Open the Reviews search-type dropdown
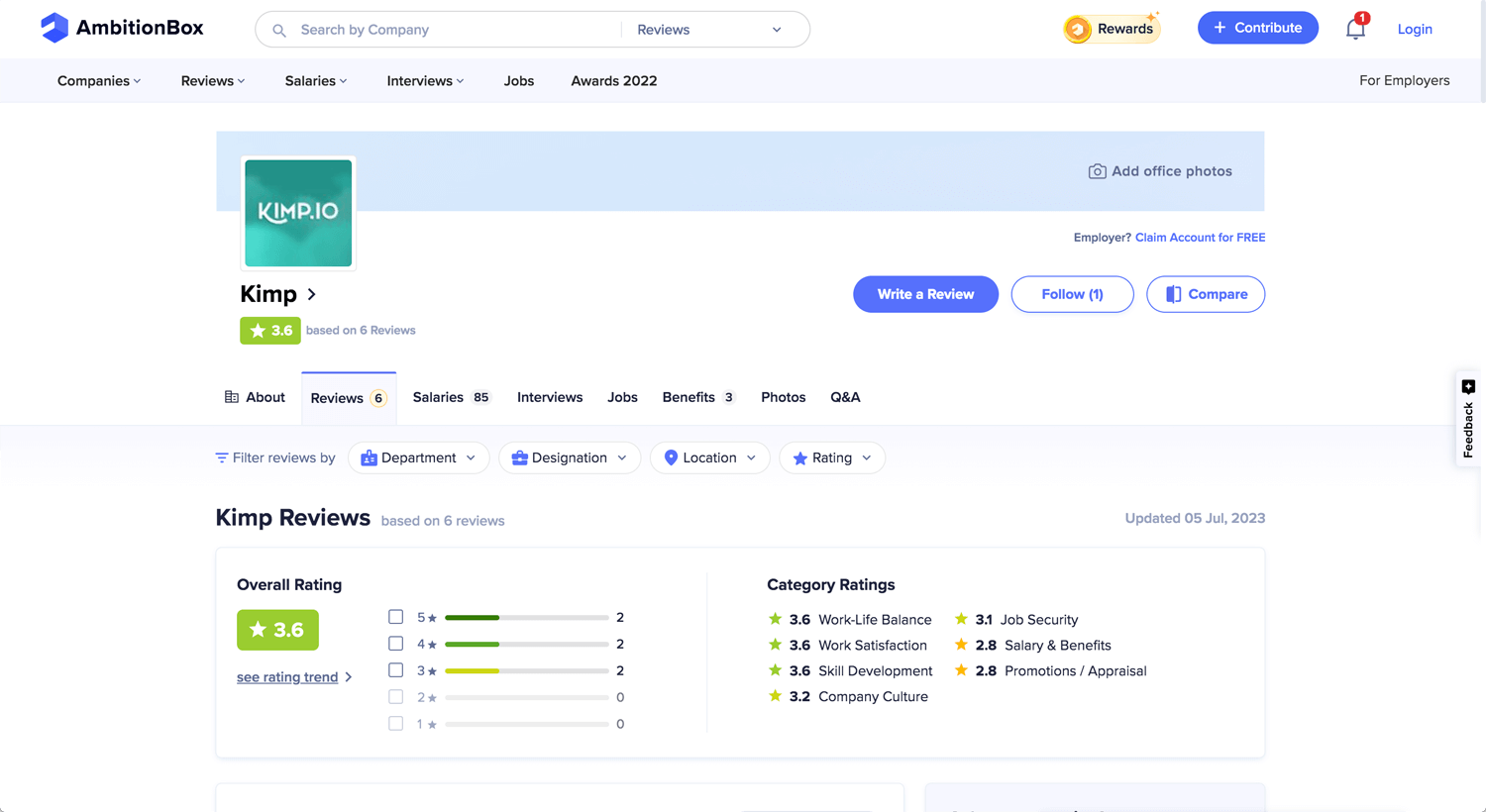This screenshot has width=1486, height=812. pyautogui.click(x=709, y=30)
